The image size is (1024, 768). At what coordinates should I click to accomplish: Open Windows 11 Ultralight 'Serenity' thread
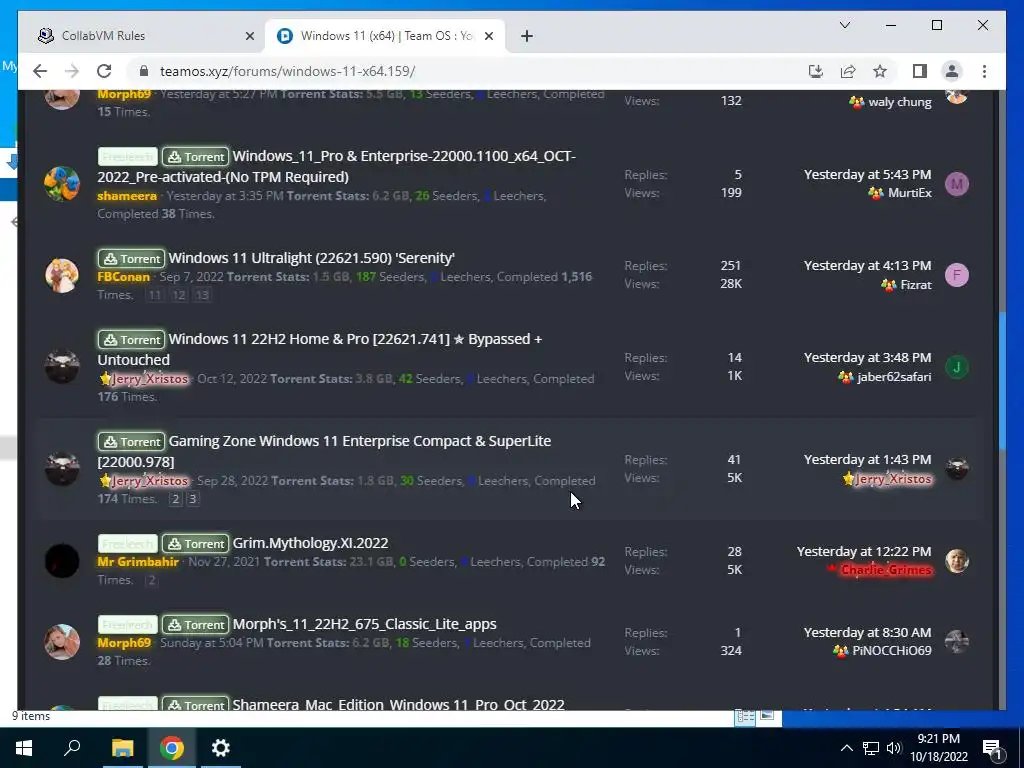[312, 258]
